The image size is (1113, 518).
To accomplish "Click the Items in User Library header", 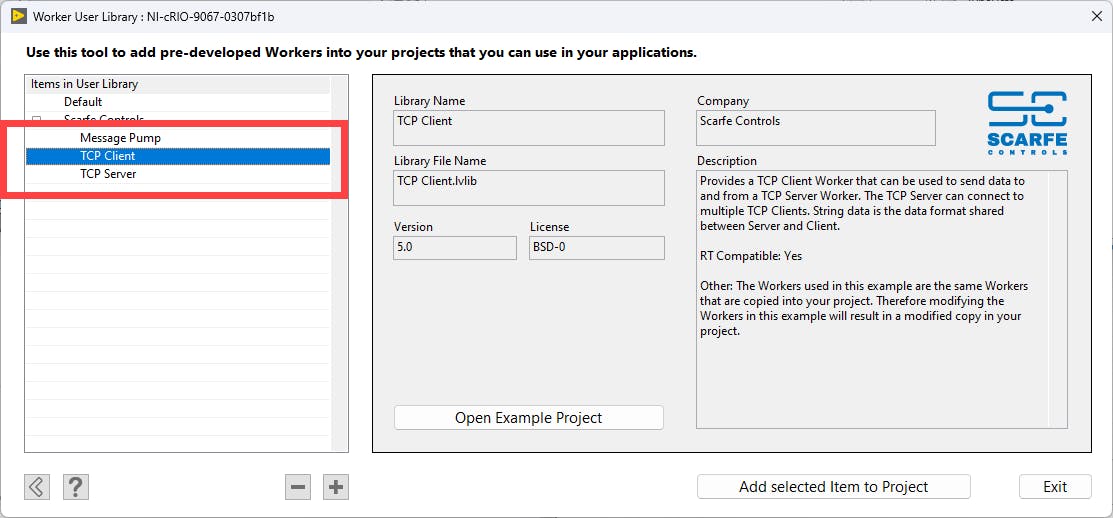I will coord(178,84).
